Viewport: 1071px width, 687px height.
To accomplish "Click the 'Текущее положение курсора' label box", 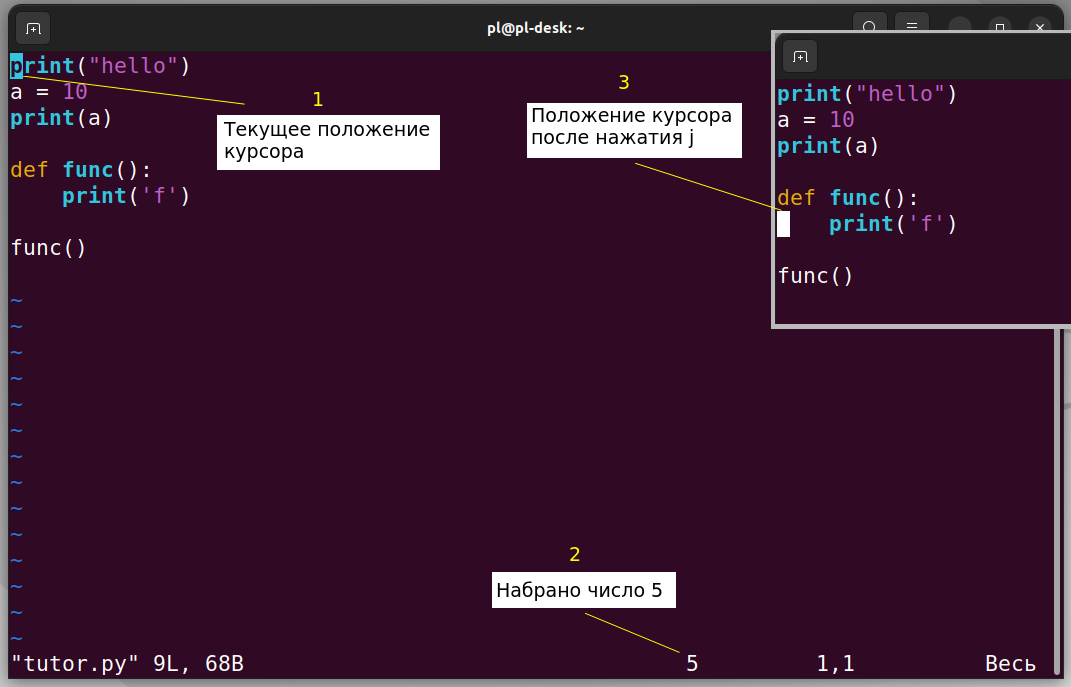I will (328, 141).
